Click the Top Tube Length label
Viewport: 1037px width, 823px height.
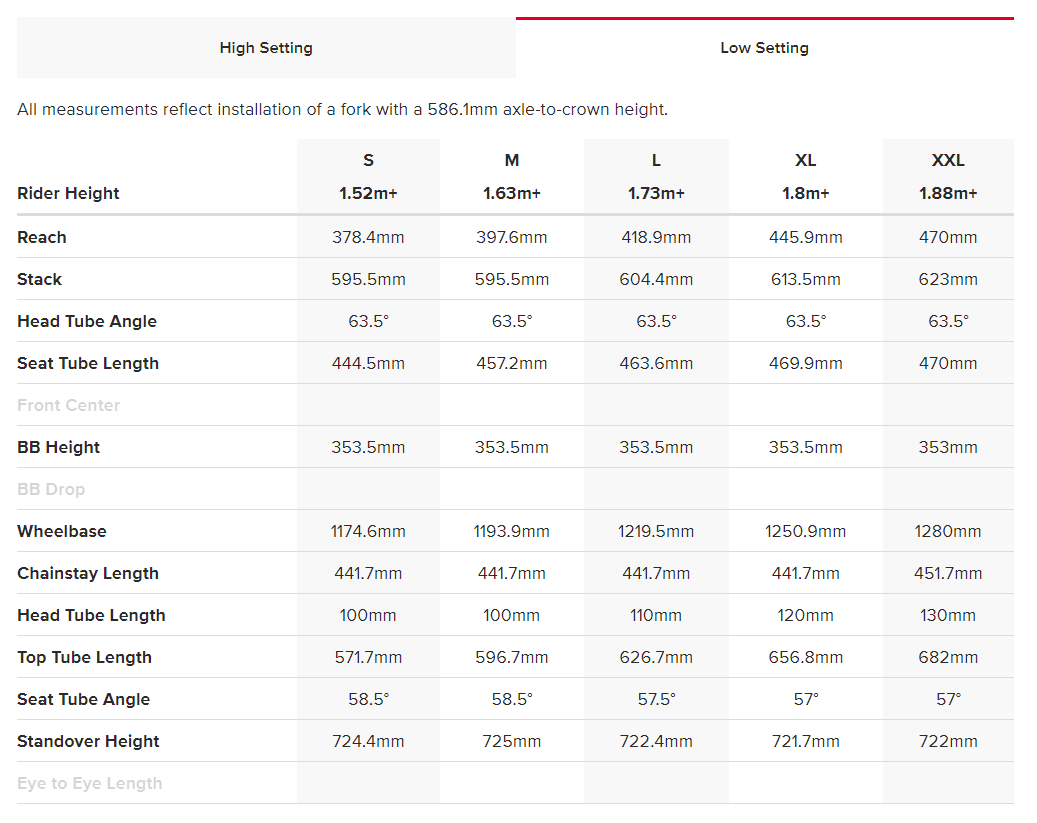coord(85,657)
